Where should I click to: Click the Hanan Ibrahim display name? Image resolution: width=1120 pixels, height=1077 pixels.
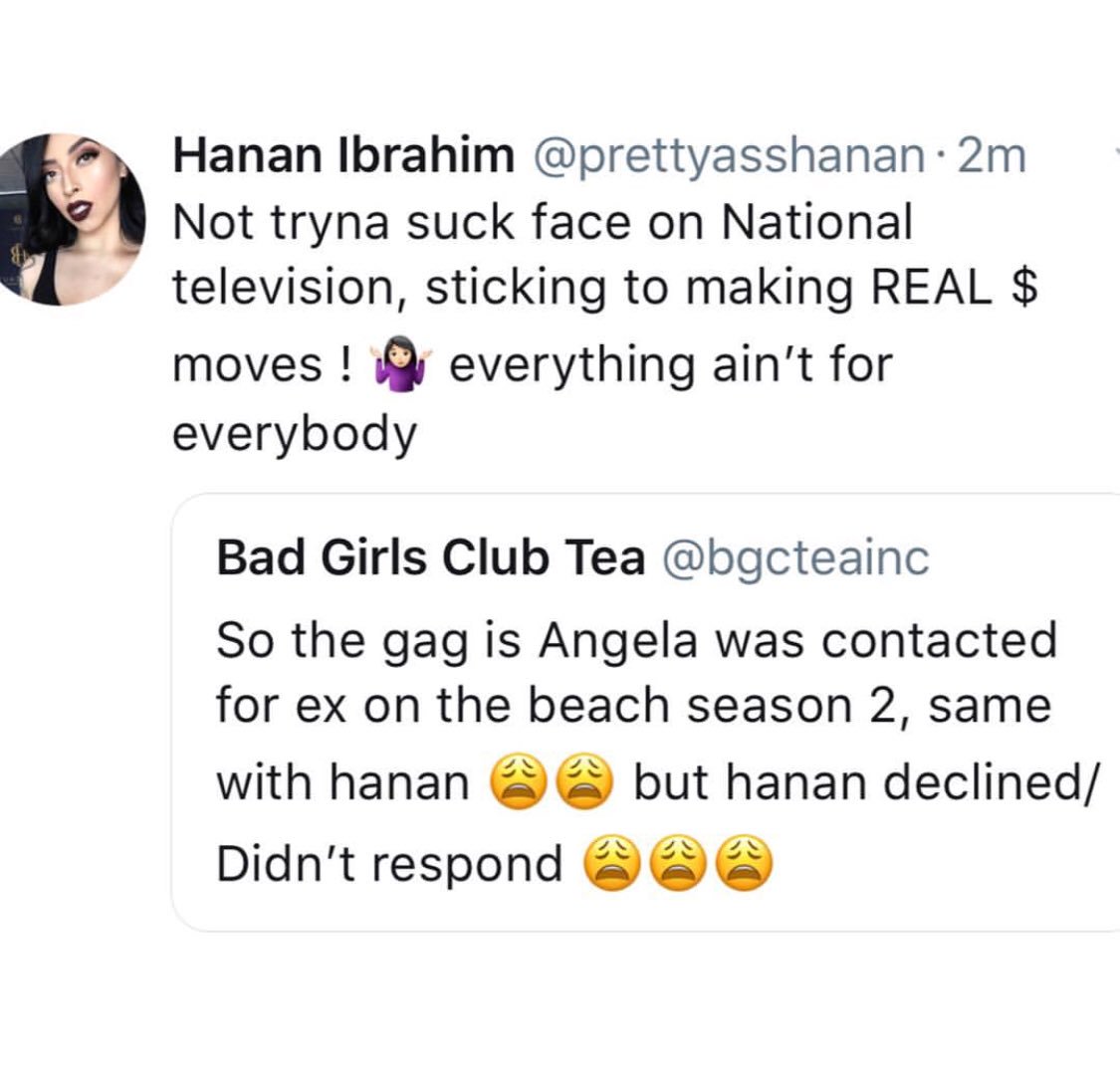coord(343,155)
